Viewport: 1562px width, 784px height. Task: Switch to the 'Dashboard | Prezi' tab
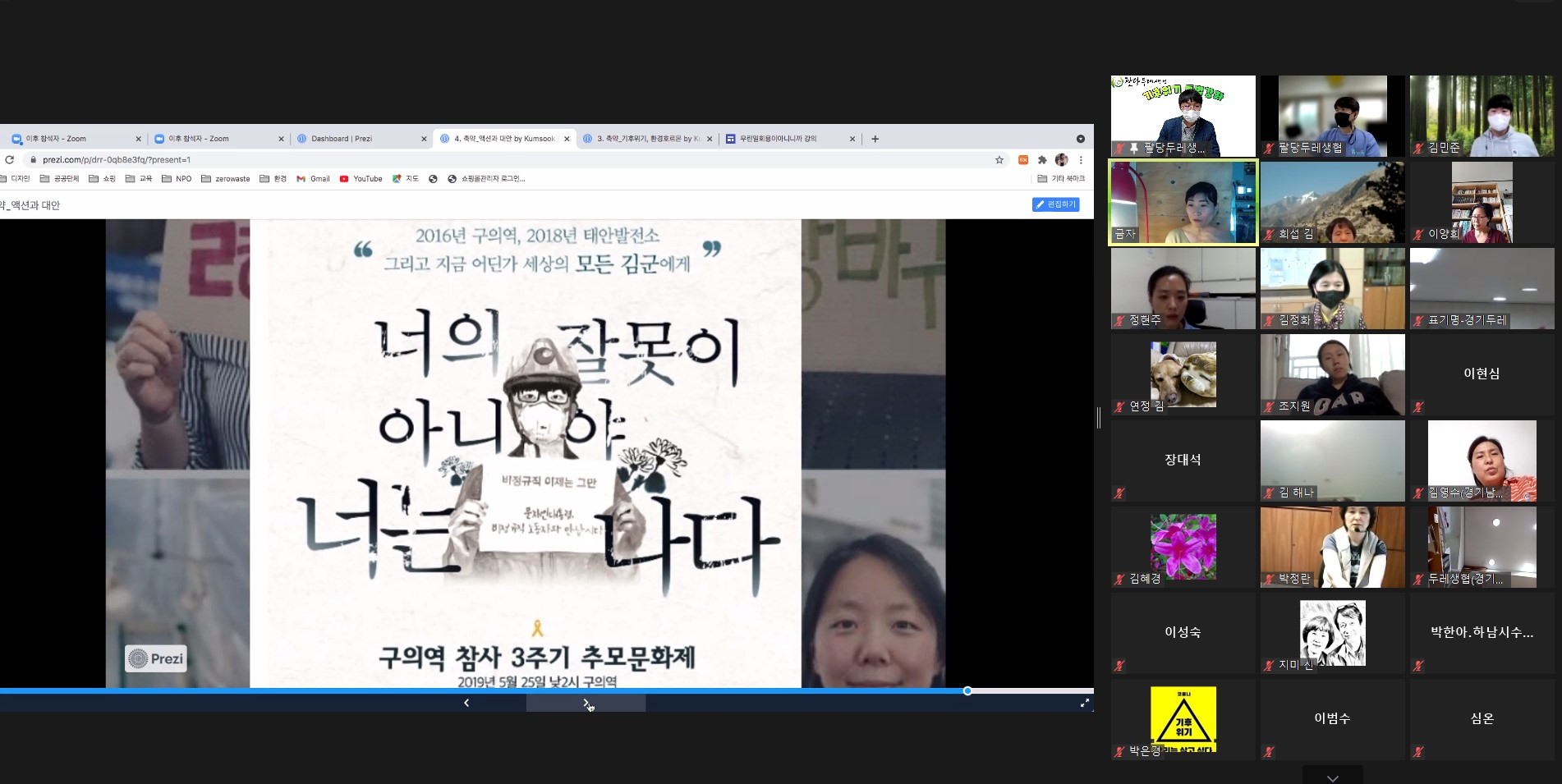tap(361, 139)
